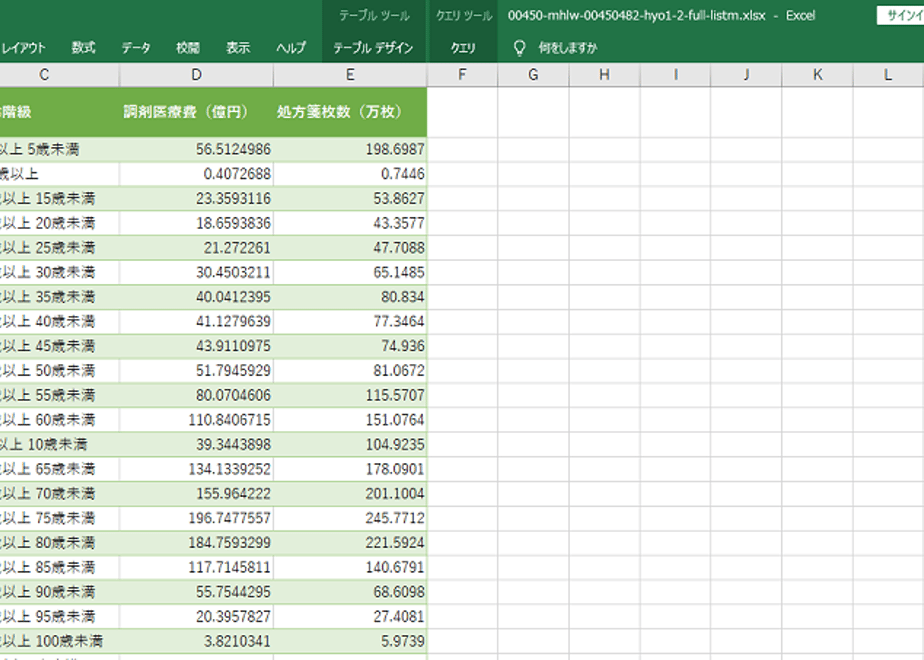
Task: Click the 以上 100歳未満 age class cell
Action: (x=60, y=641)
